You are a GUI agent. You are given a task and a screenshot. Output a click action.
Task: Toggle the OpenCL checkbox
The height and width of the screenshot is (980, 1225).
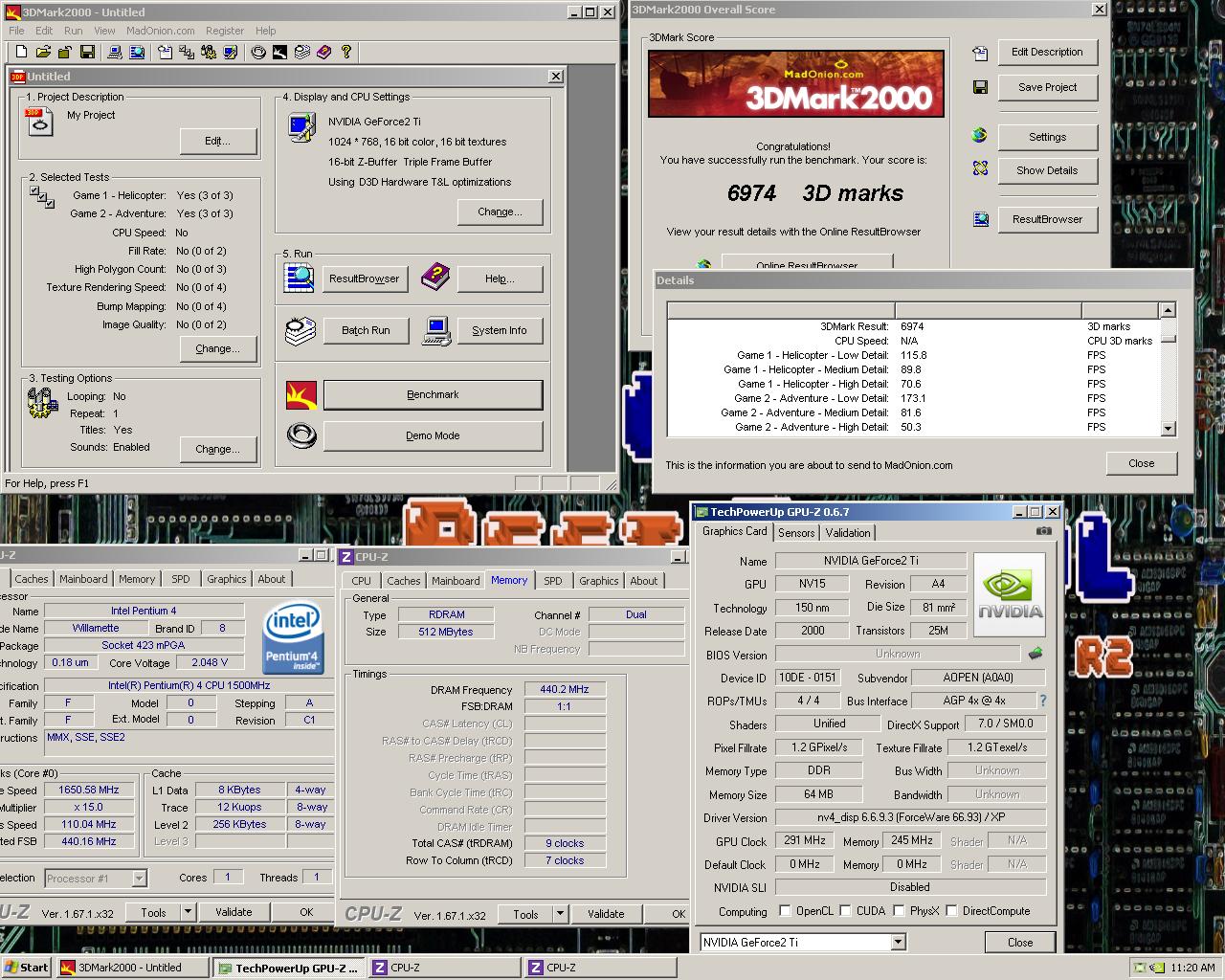[x=785, y=910]
